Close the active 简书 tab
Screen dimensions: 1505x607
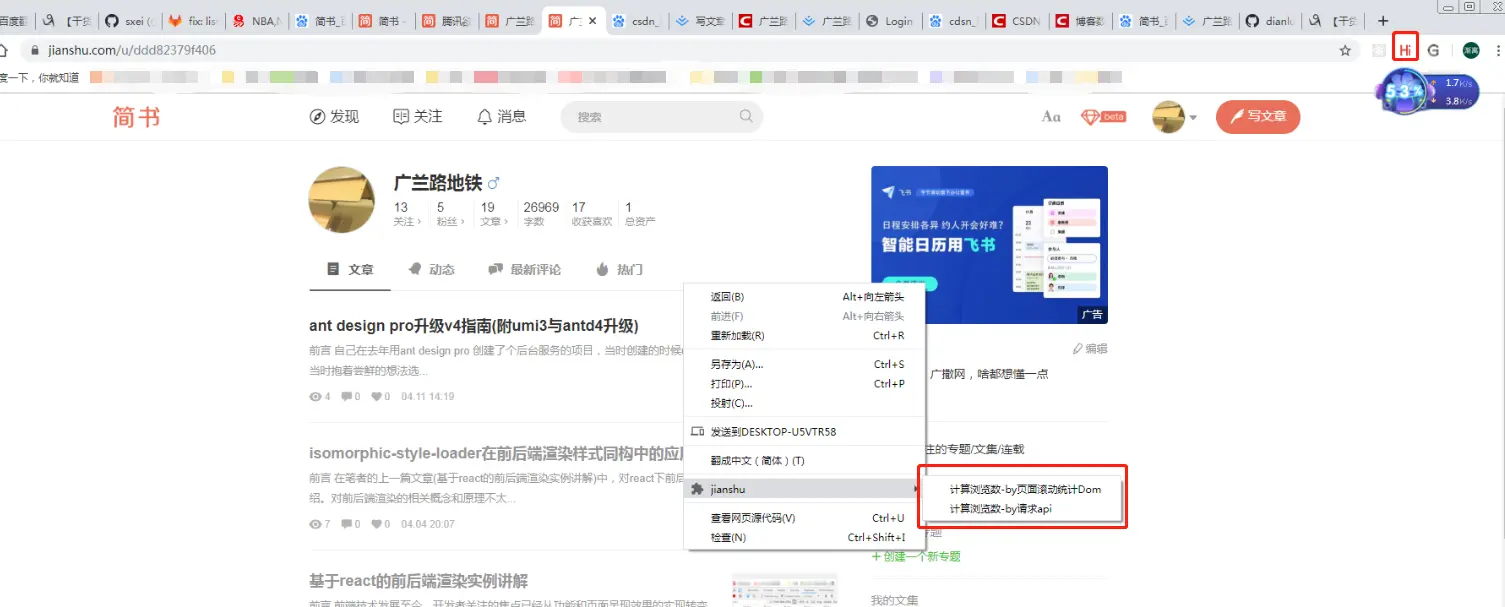(593, 20)
